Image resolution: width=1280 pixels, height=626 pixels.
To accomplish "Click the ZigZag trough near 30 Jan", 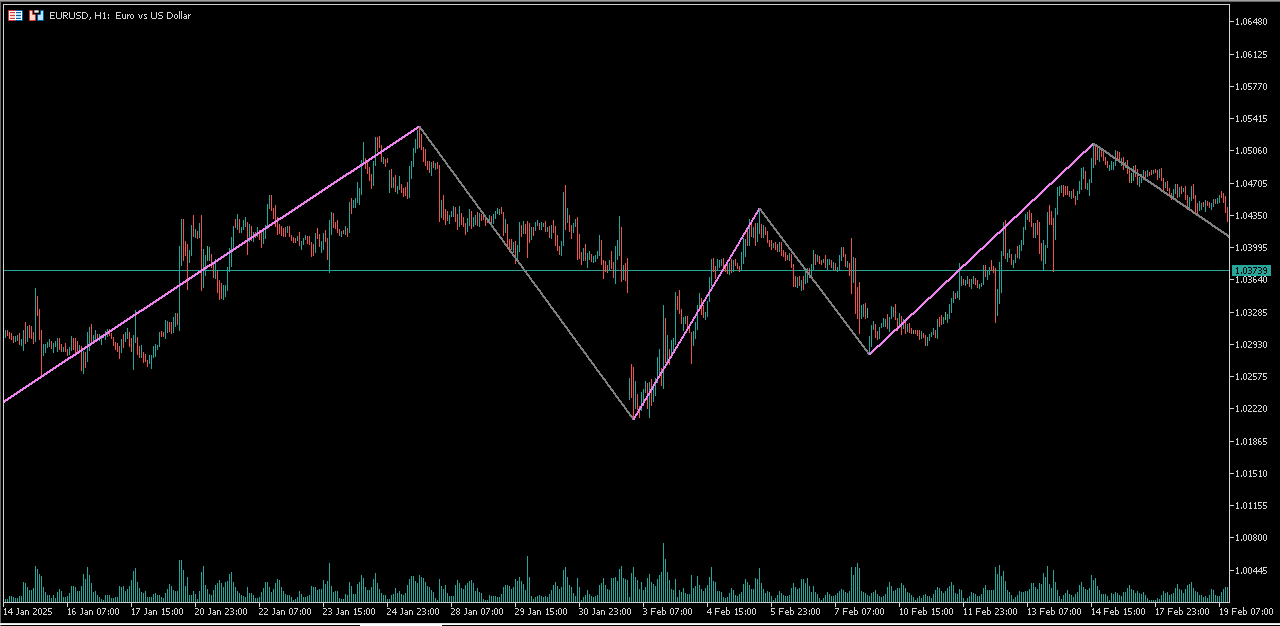I will (x=633, y=419).
